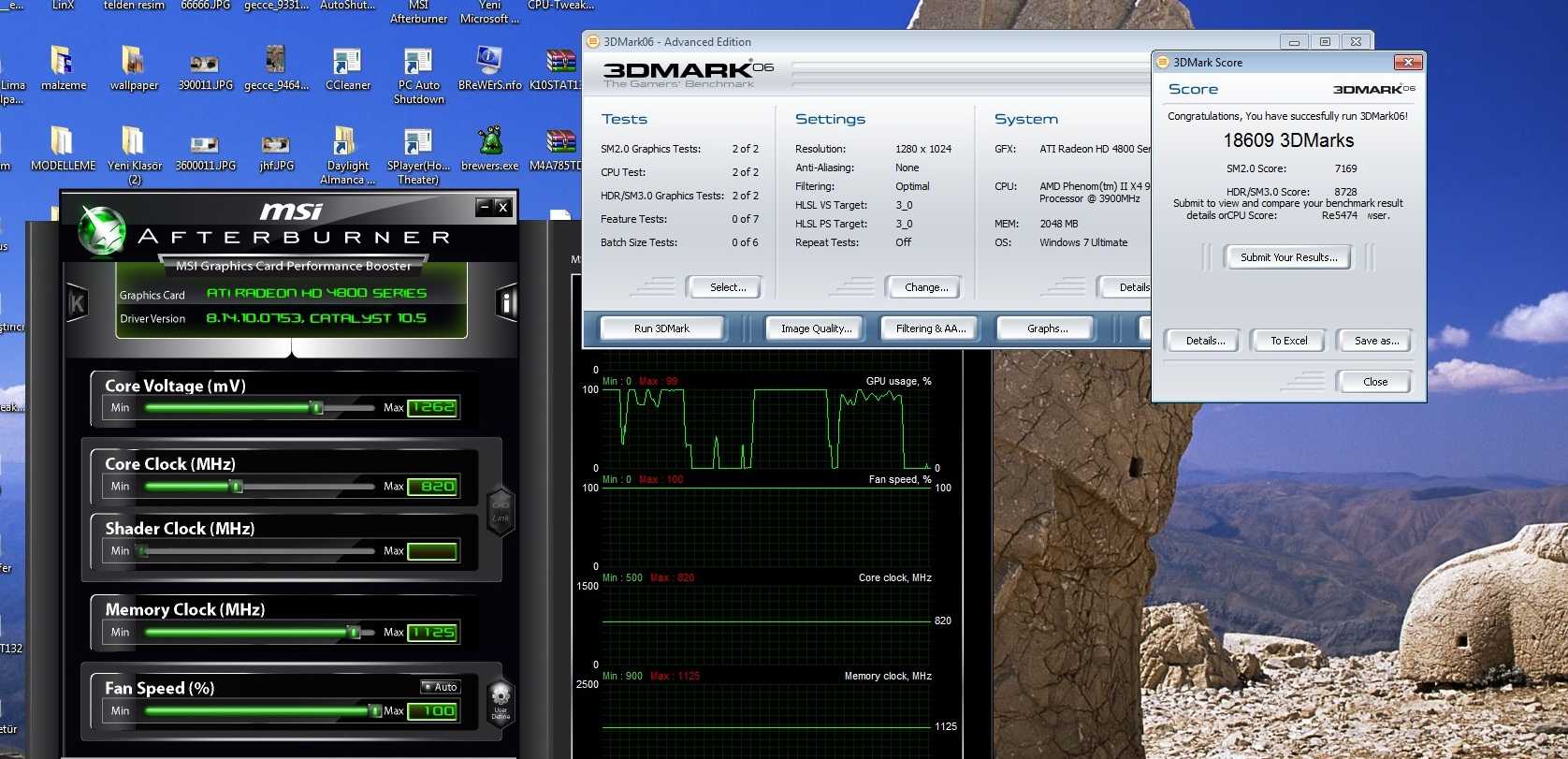The width and height of the screenshot is (1568, 759).
Task: Click Submit Your Results... button
Action: click(1288, 257)
